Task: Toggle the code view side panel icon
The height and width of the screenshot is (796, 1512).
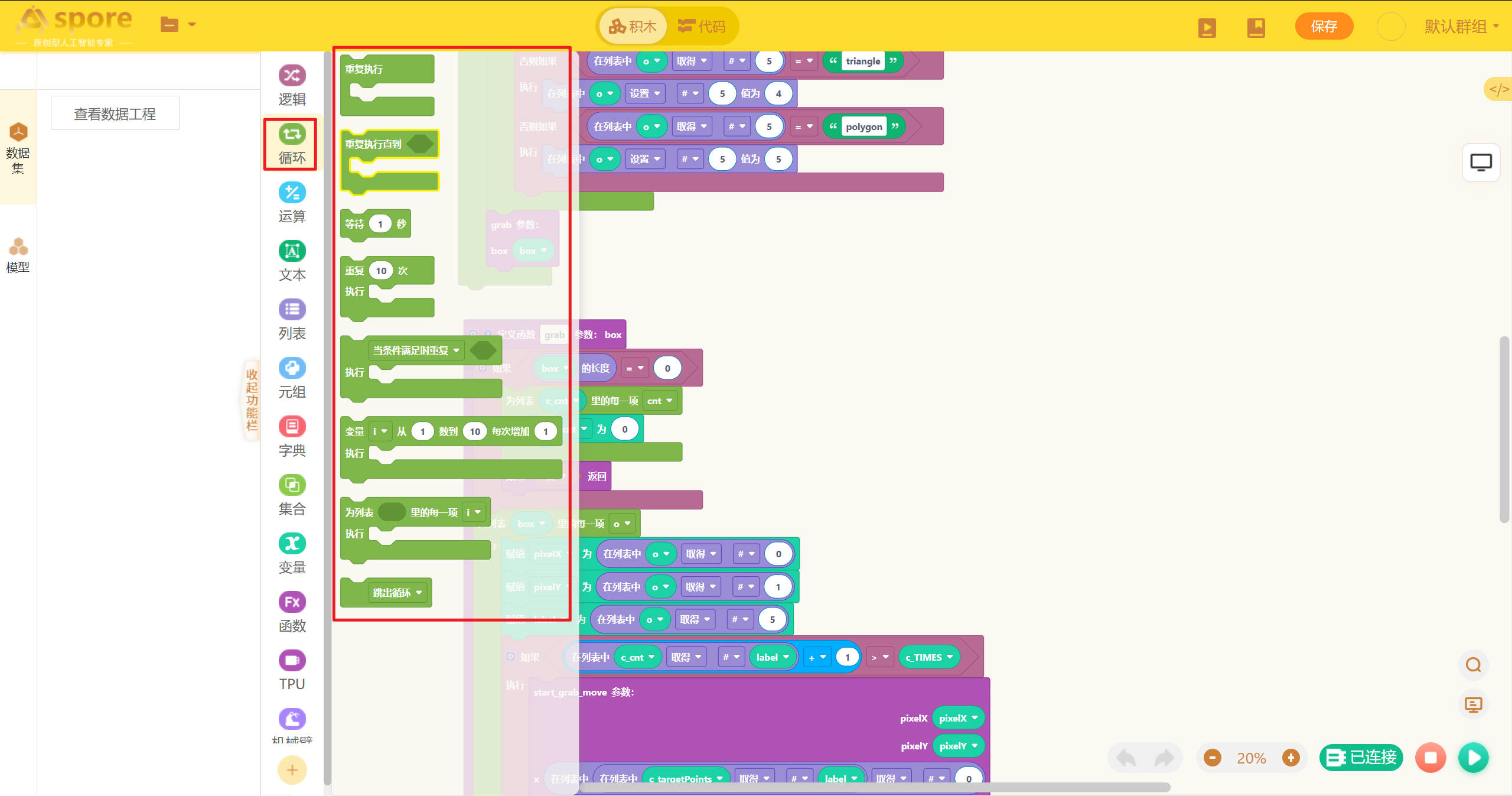Action: [x=1498, y=89]
